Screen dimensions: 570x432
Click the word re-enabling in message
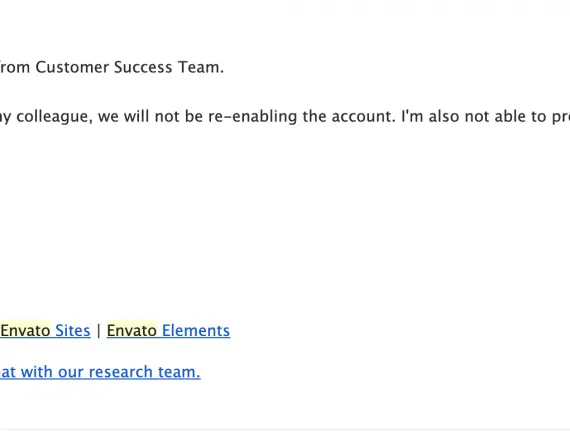pos(253,116)
